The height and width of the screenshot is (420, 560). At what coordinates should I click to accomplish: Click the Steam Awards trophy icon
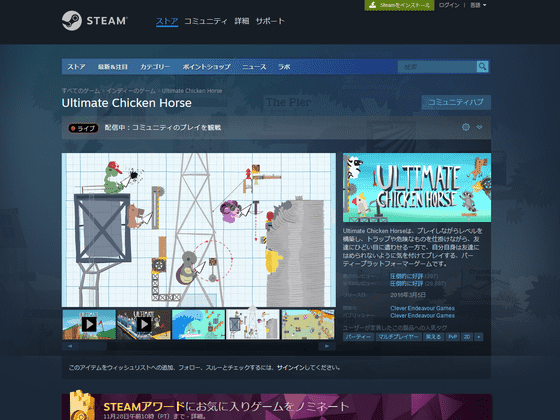82,406
